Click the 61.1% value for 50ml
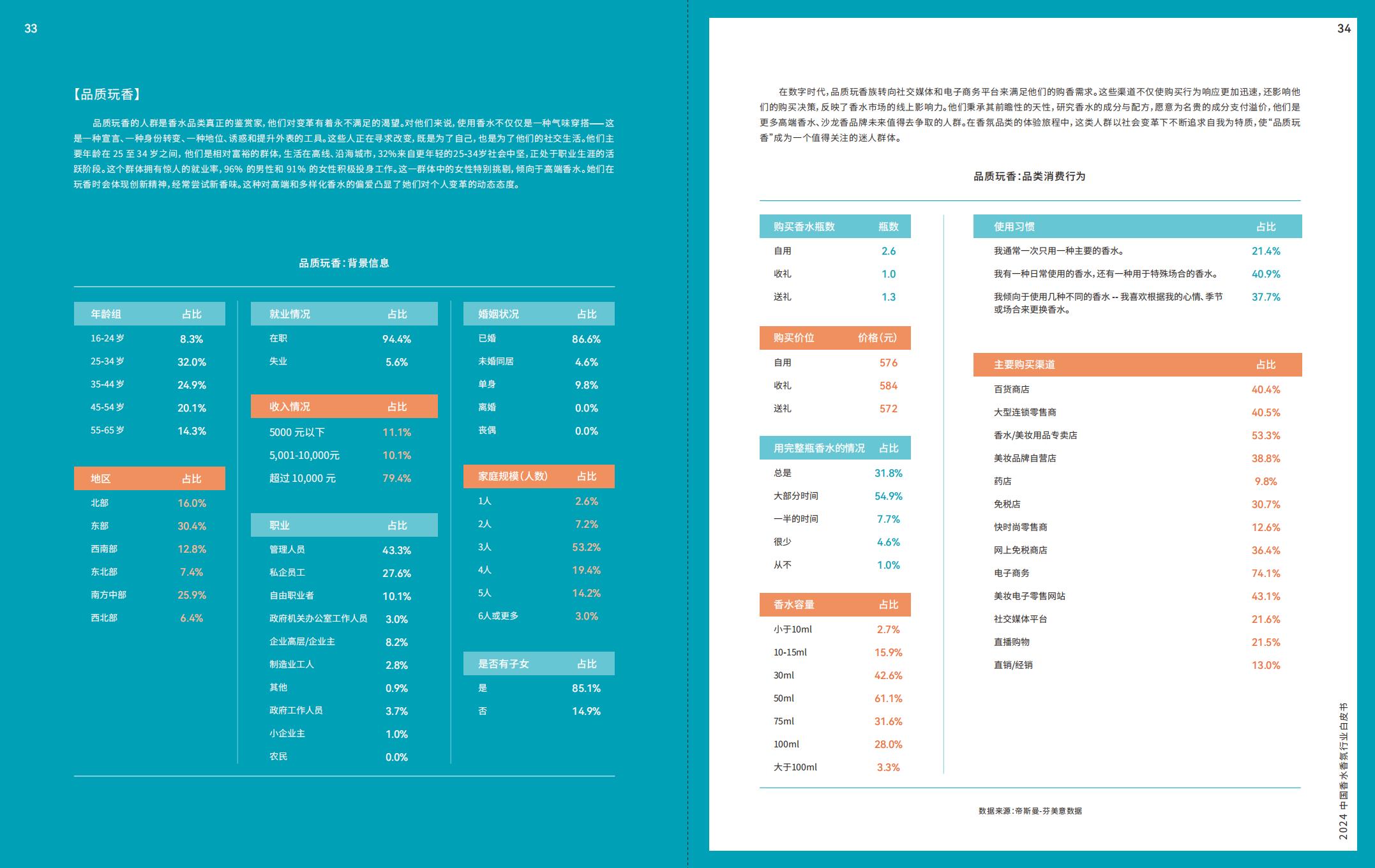This screenshot has height=868, width=1375. (889, 698)
